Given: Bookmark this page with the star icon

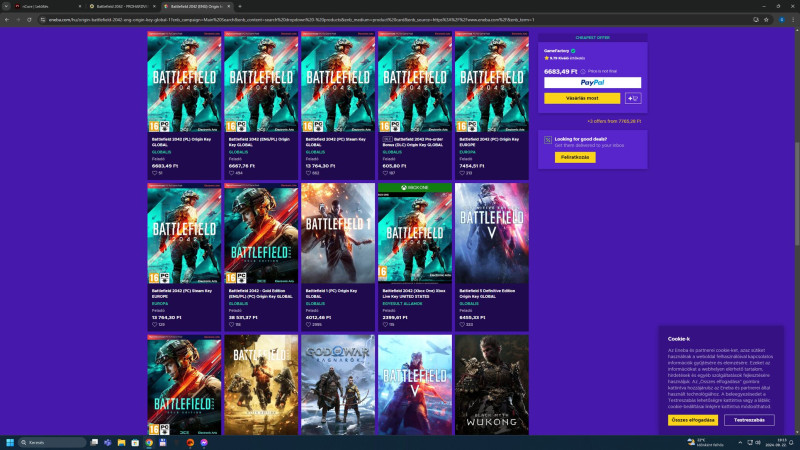Looking at the screenshot, I should tap(766, 20).
